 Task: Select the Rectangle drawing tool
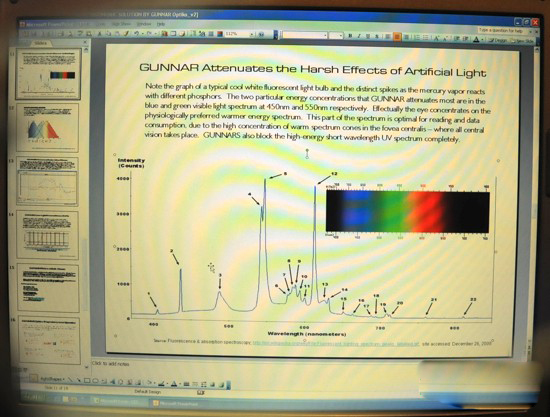87,381
